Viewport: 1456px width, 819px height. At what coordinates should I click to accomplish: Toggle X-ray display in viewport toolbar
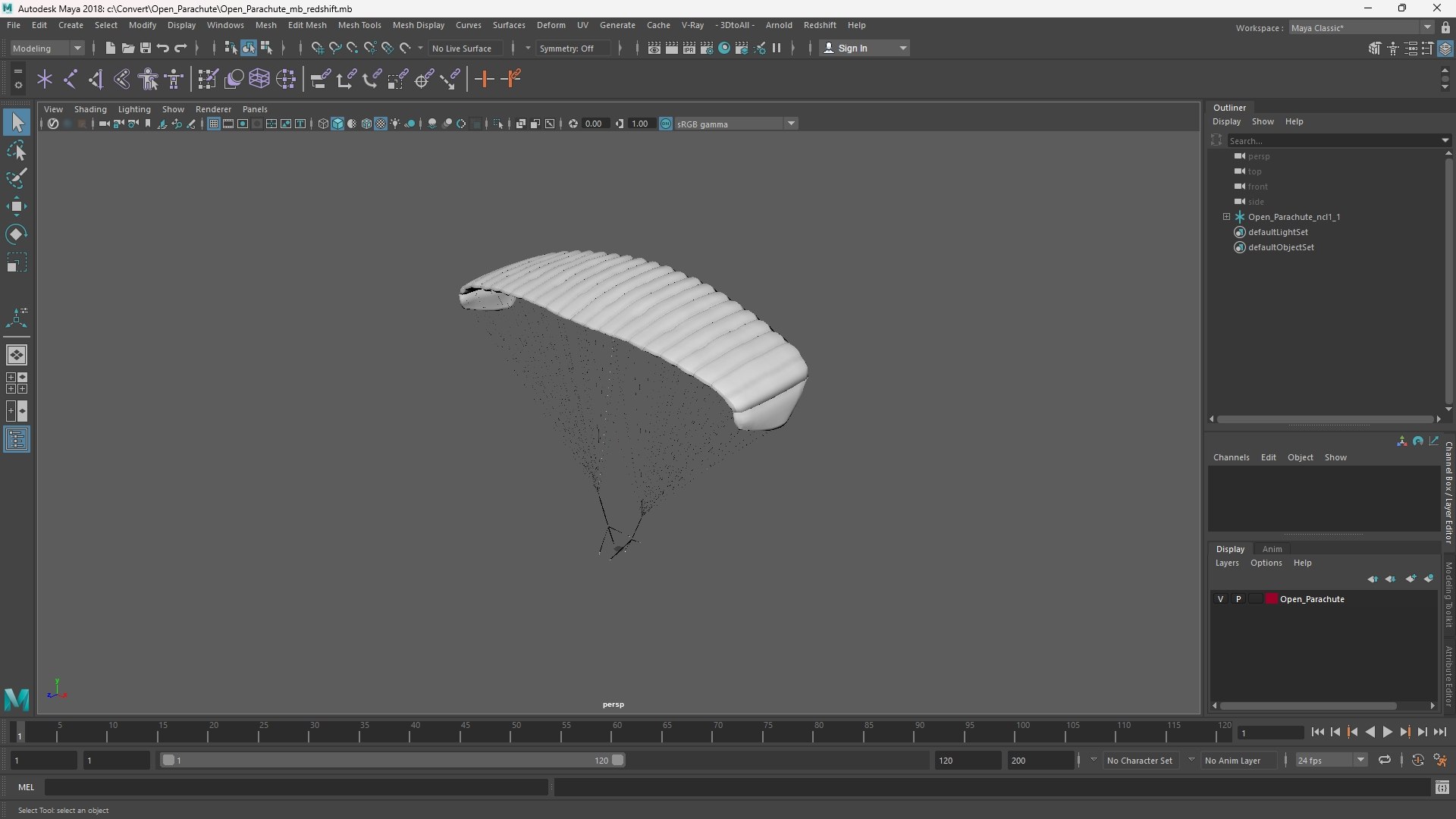tap(521, 124)
